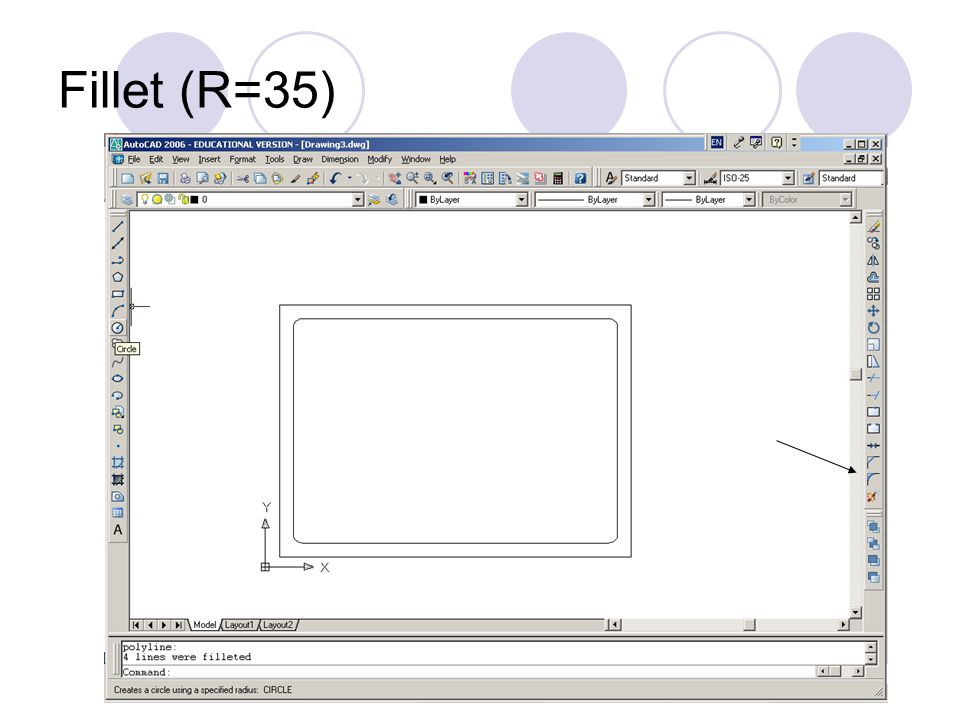
Task: Click the vertical scrollbar up arrow
Action: point(856,217)
